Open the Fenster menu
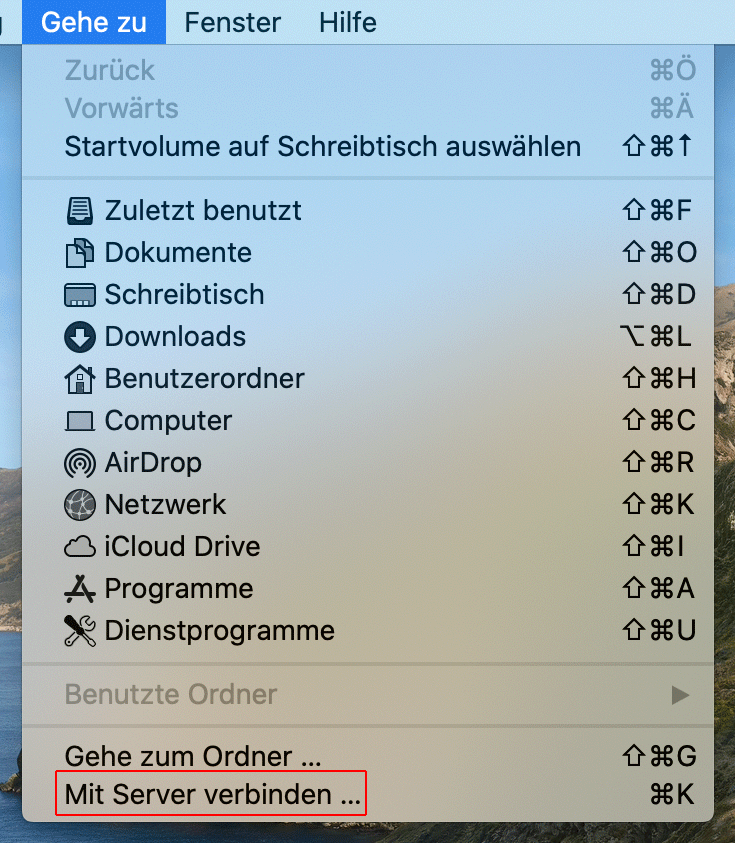Viewport: 735px width, 843px height. coord(232,23)
